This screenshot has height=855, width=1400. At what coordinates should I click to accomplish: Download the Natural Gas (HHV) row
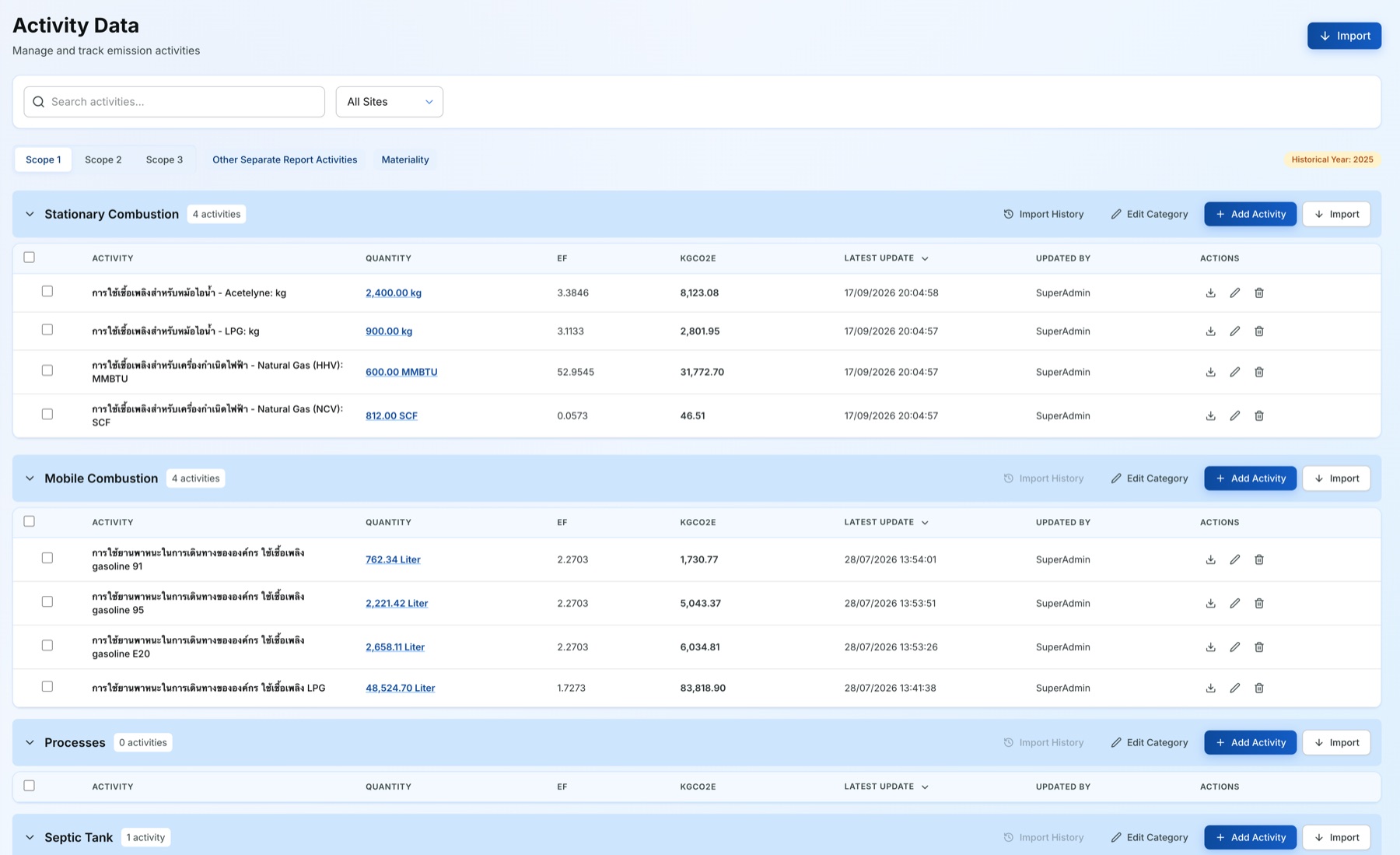(1210, 372)
